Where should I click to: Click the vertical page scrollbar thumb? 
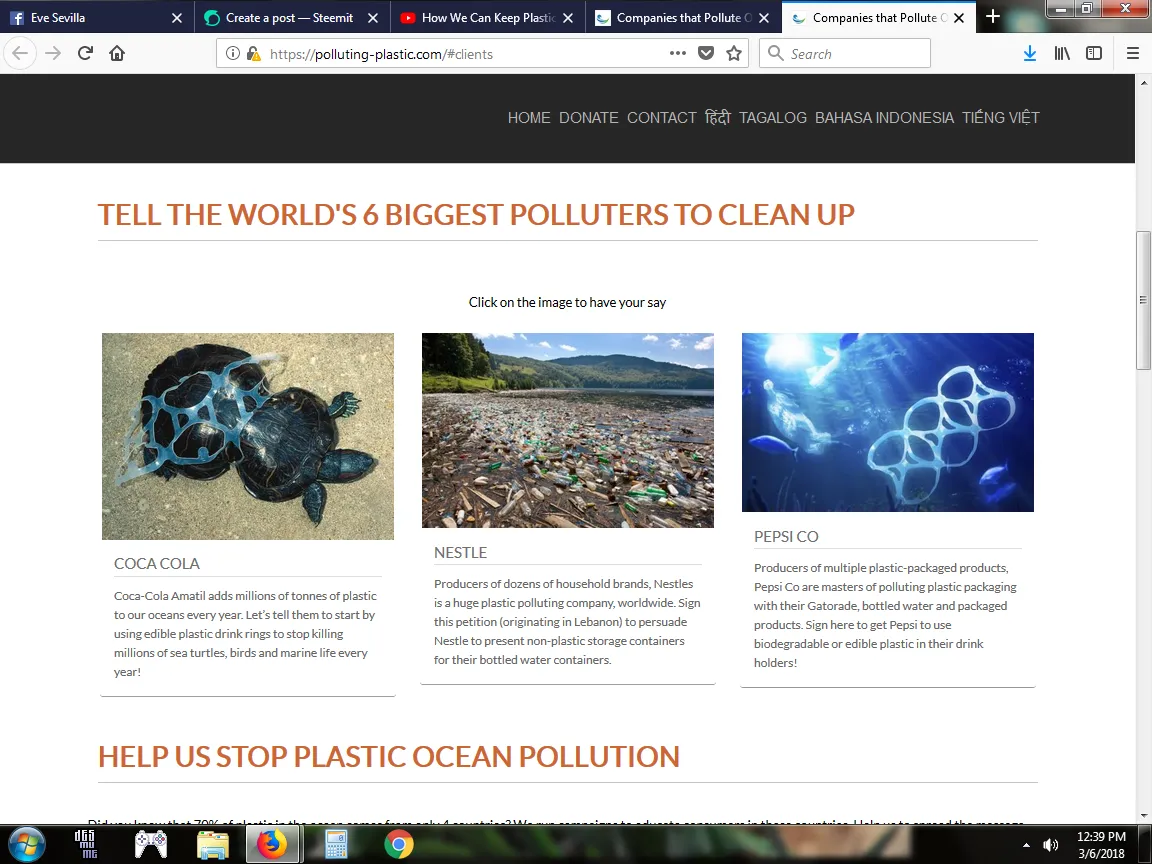[1143, 300]
